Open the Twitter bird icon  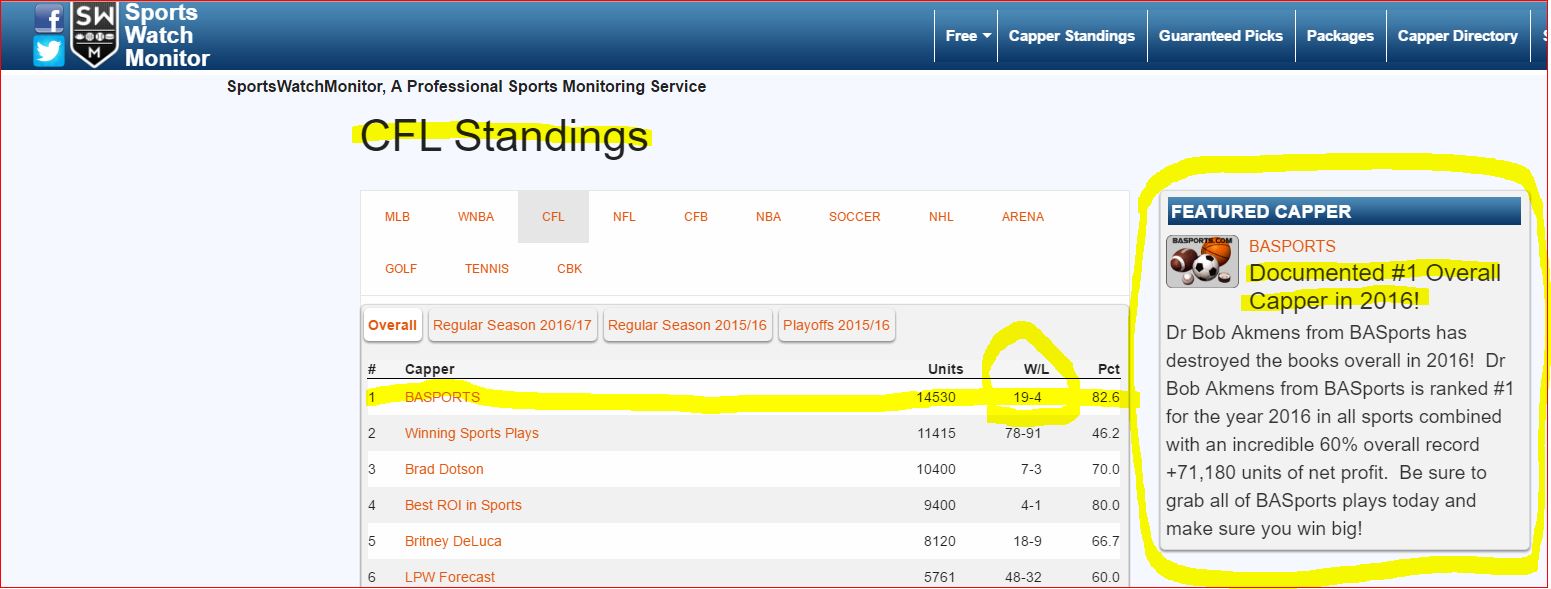coord(49,51)
